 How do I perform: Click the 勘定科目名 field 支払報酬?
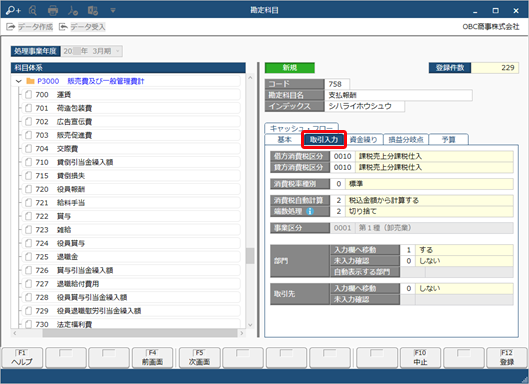[398, 95]
